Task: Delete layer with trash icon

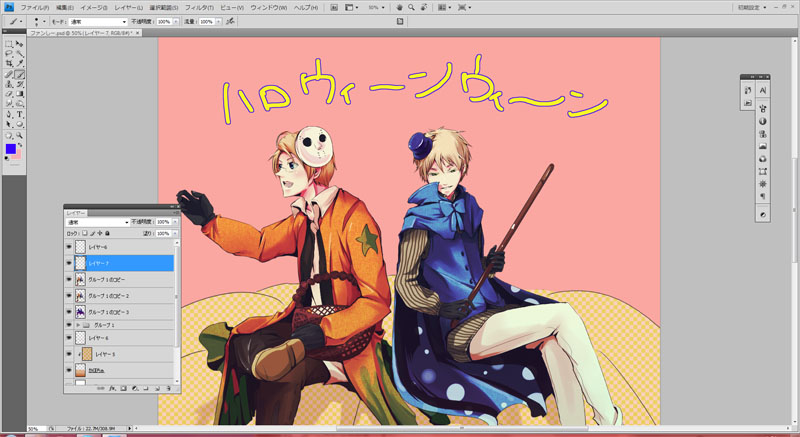Action: point(168,389)
